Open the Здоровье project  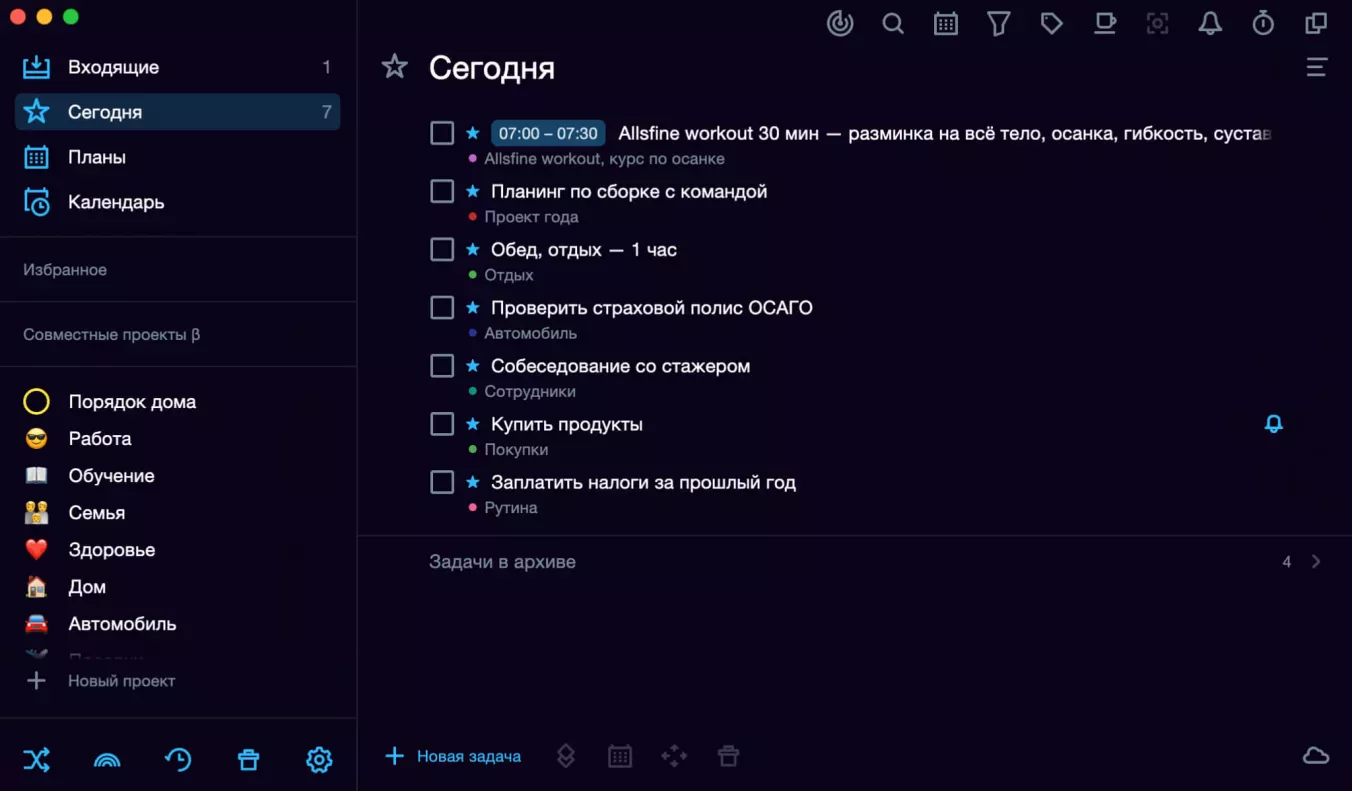pos(177,550)
